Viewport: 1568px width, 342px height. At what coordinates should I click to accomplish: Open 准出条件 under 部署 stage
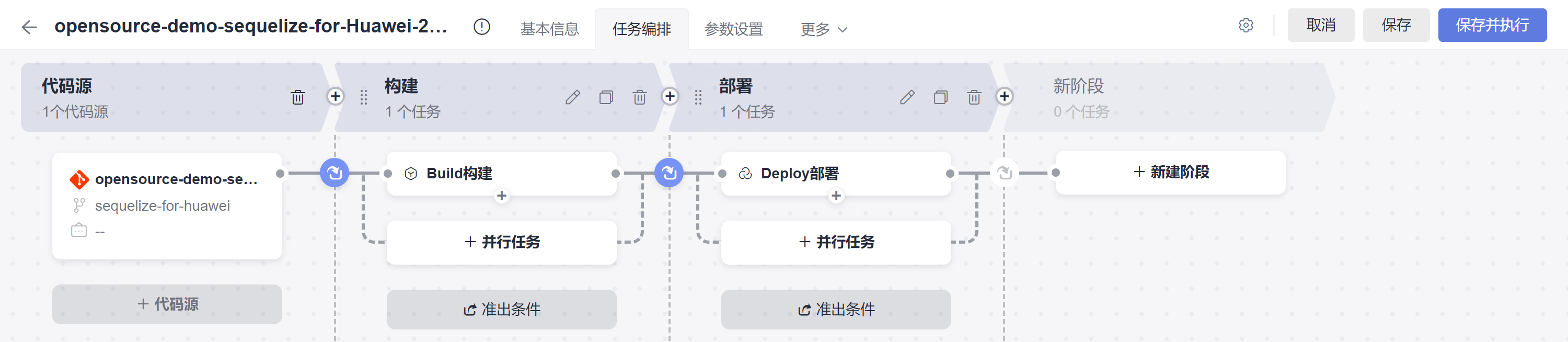(836, 310)
